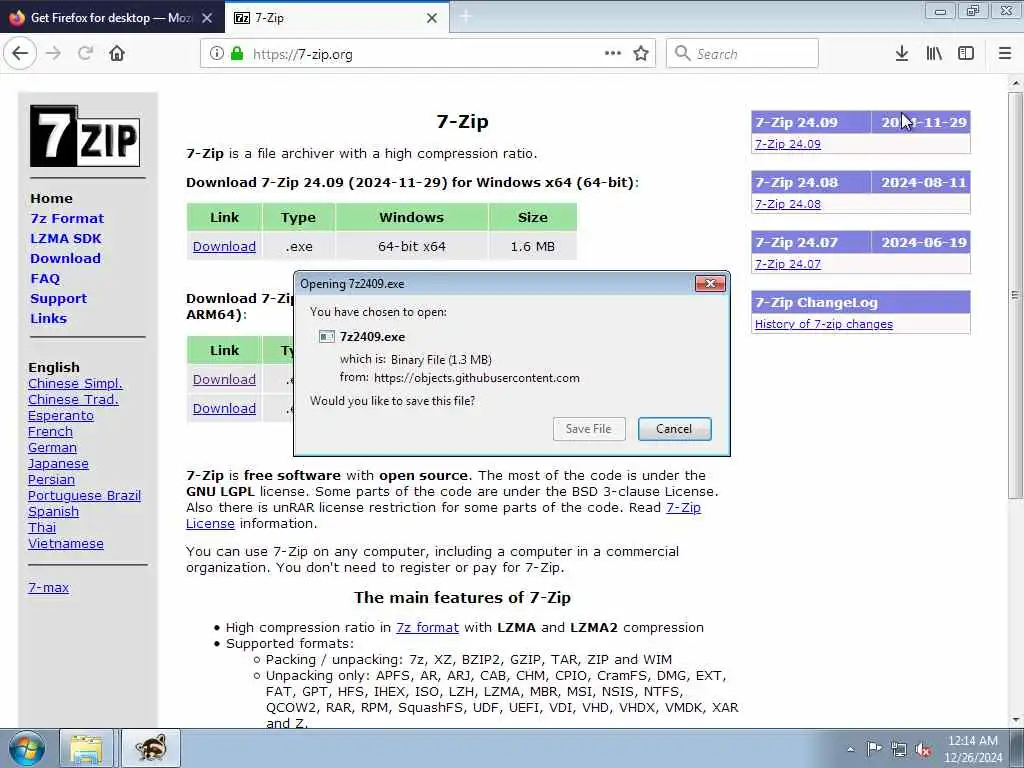Switch language to Vietnamese
Image resolution: width=1024 pixels, height=768 pixels.
click(65, 543)
